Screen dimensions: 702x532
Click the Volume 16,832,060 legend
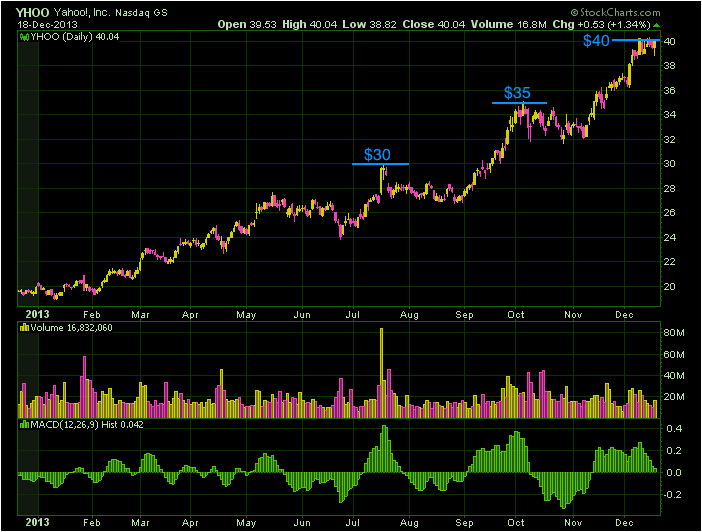tap(71, 328)
